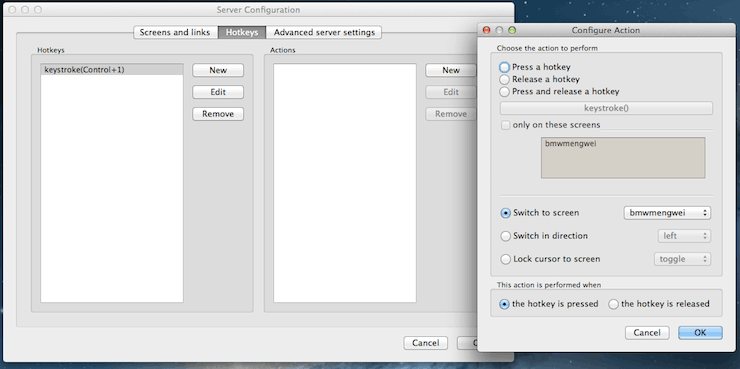740x369 pixels.
Task: Click OK in Configure Action dialog
Action: (x=700, y=333)
